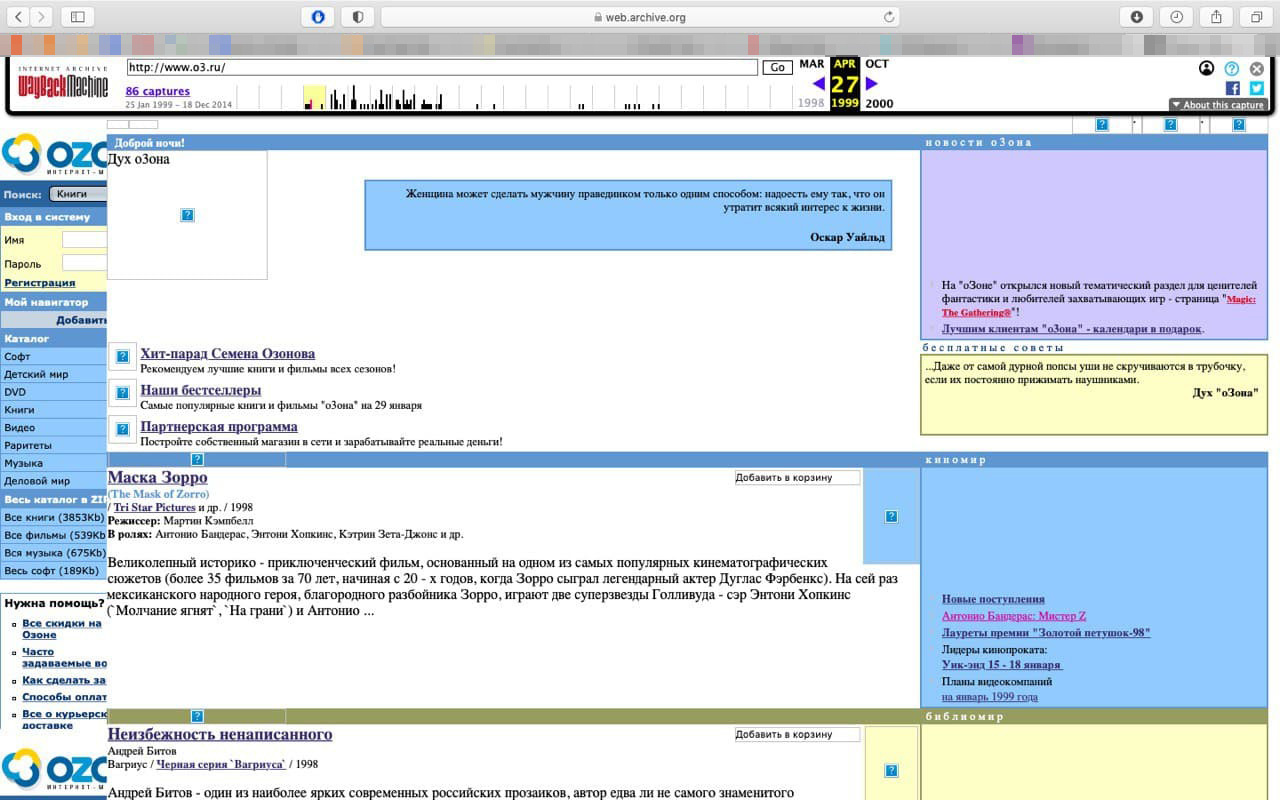Select Деловой мир in the catalog menu

(x=53, y=481)
